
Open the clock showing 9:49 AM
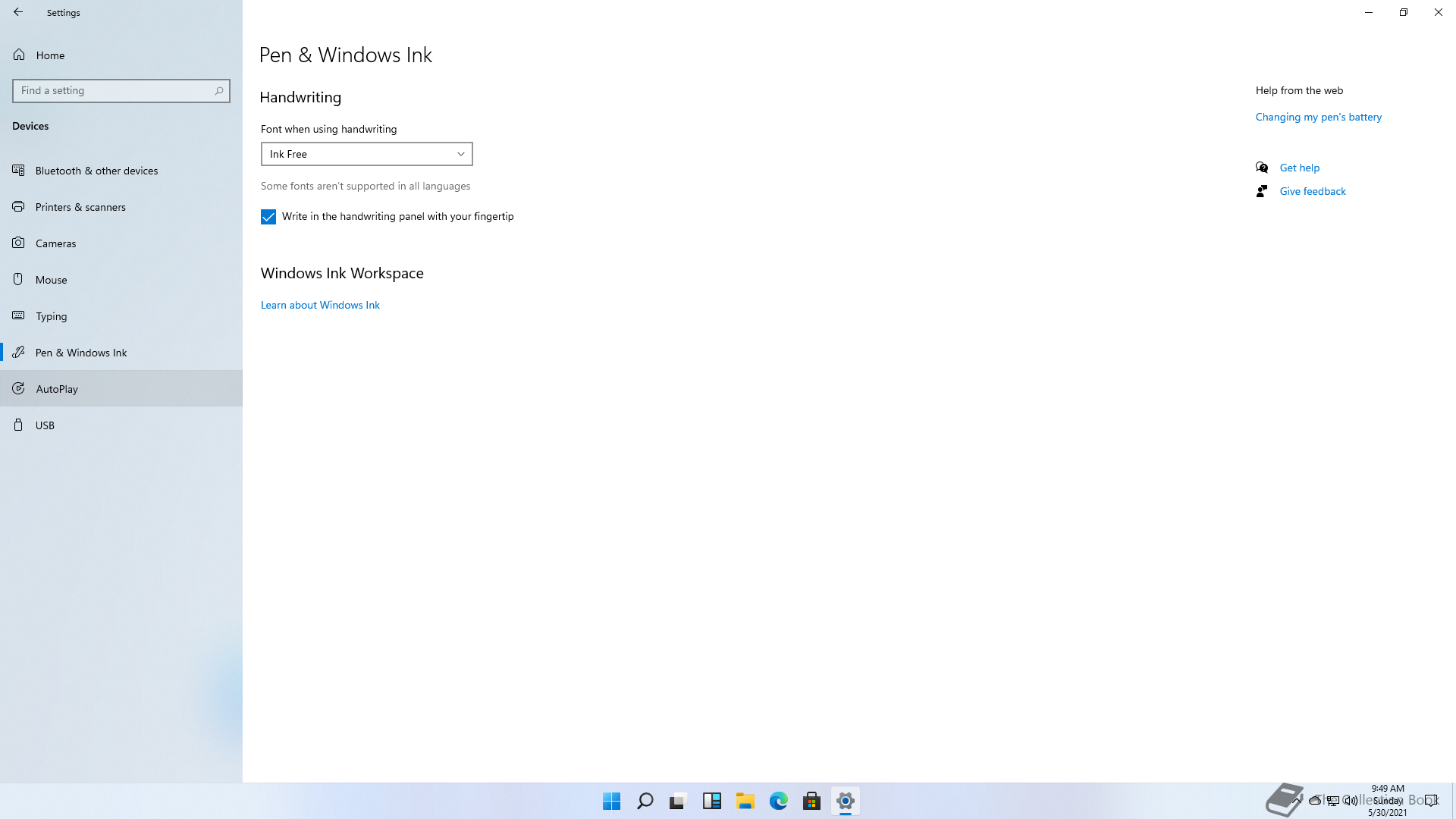point(1388,800)
